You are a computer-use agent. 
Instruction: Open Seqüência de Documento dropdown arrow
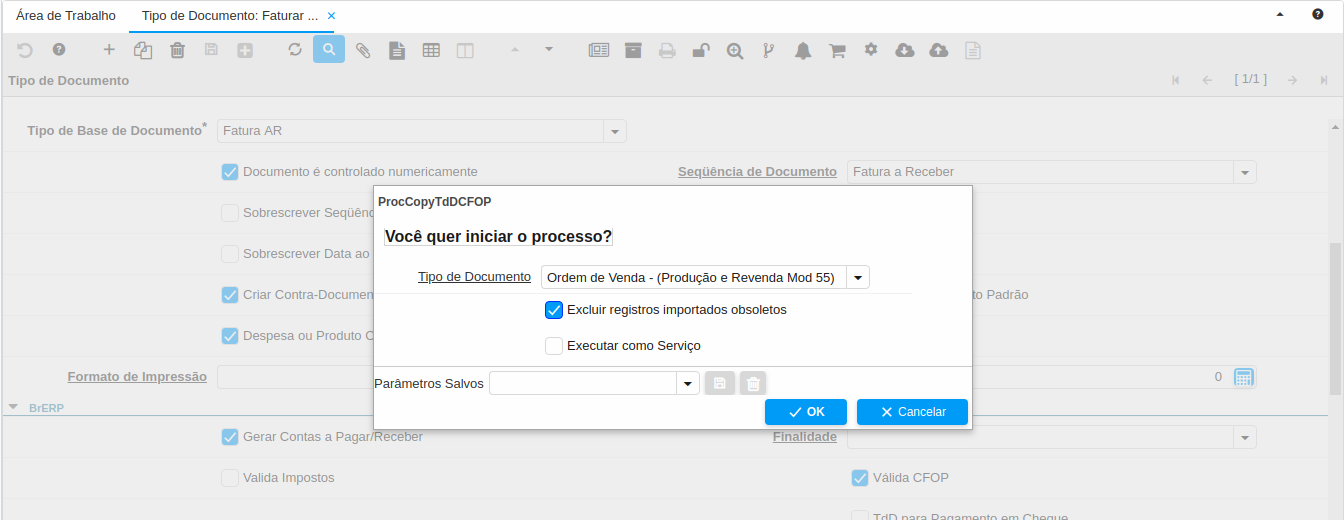[x=1245, y=172]
